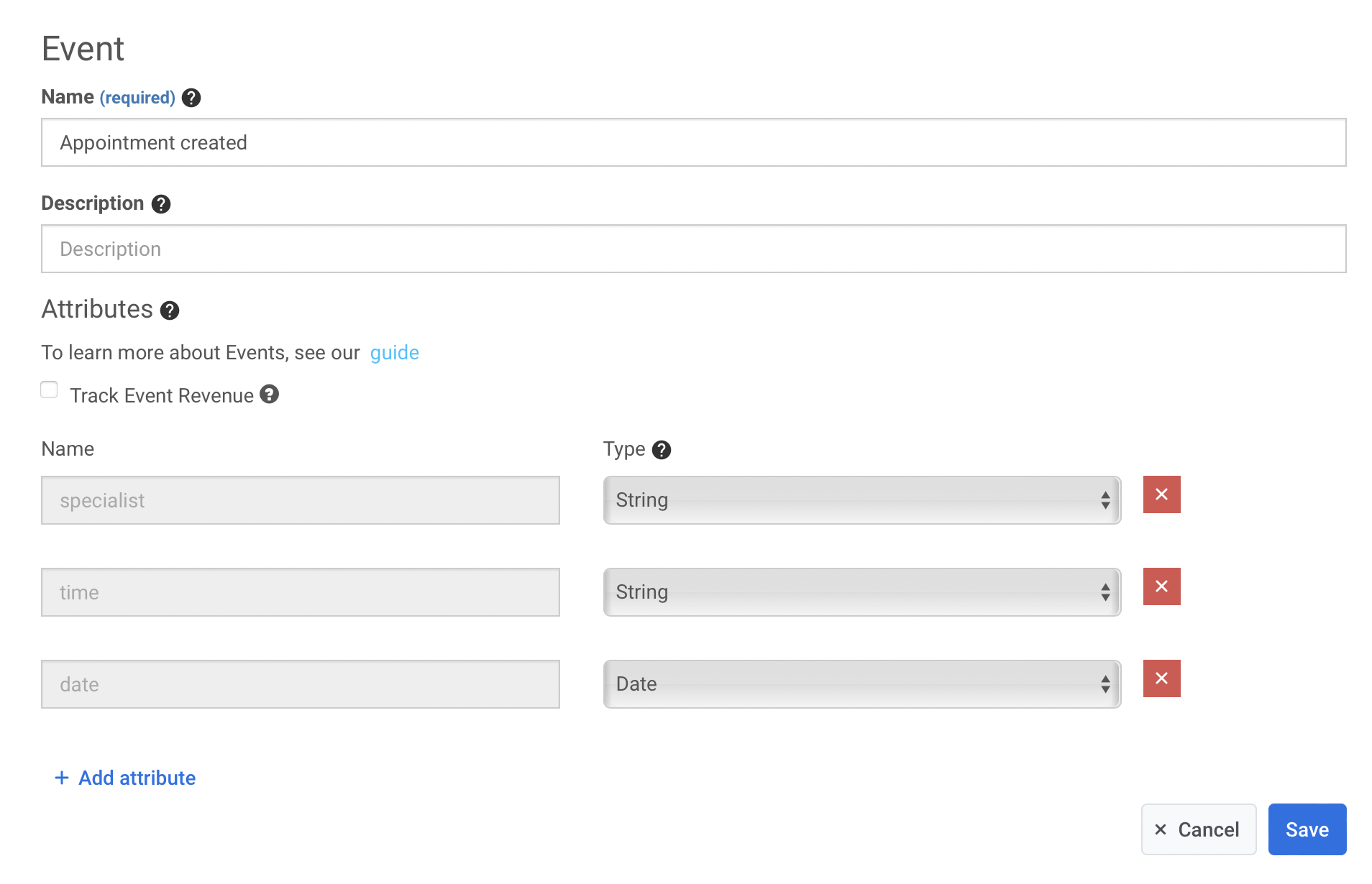Delete the date attribute using red X
Screen dimensions: 1372x884
coord(1161,678)
